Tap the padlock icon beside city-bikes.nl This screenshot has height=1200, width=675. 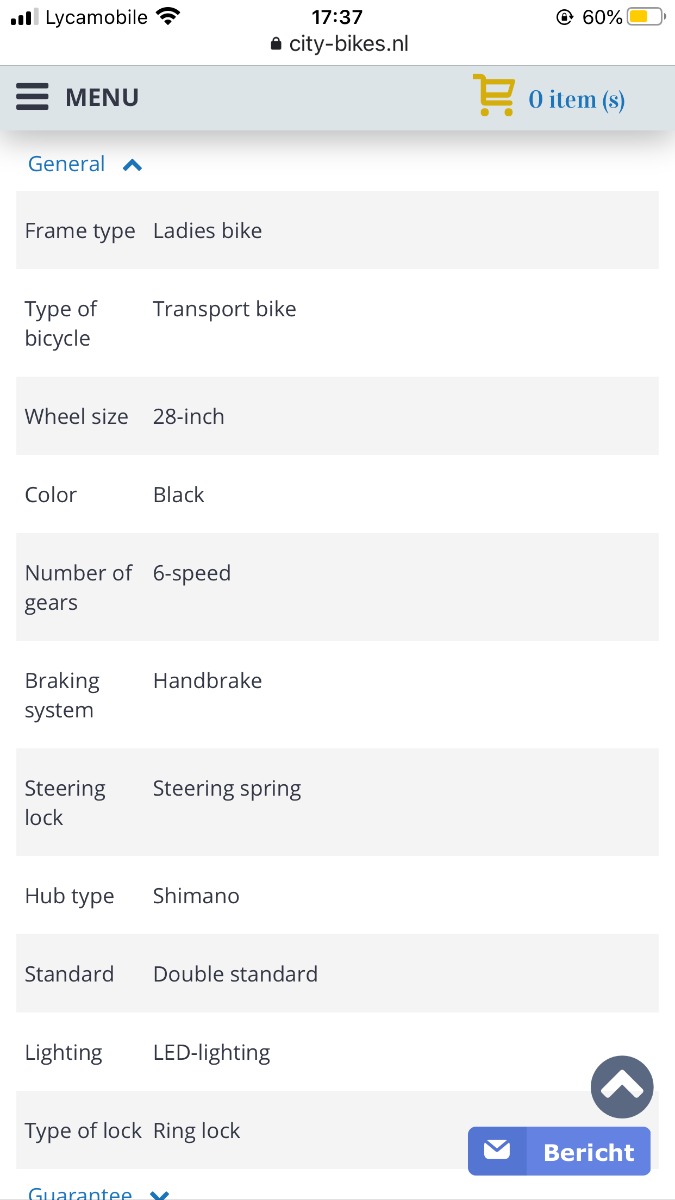point(277,45)
